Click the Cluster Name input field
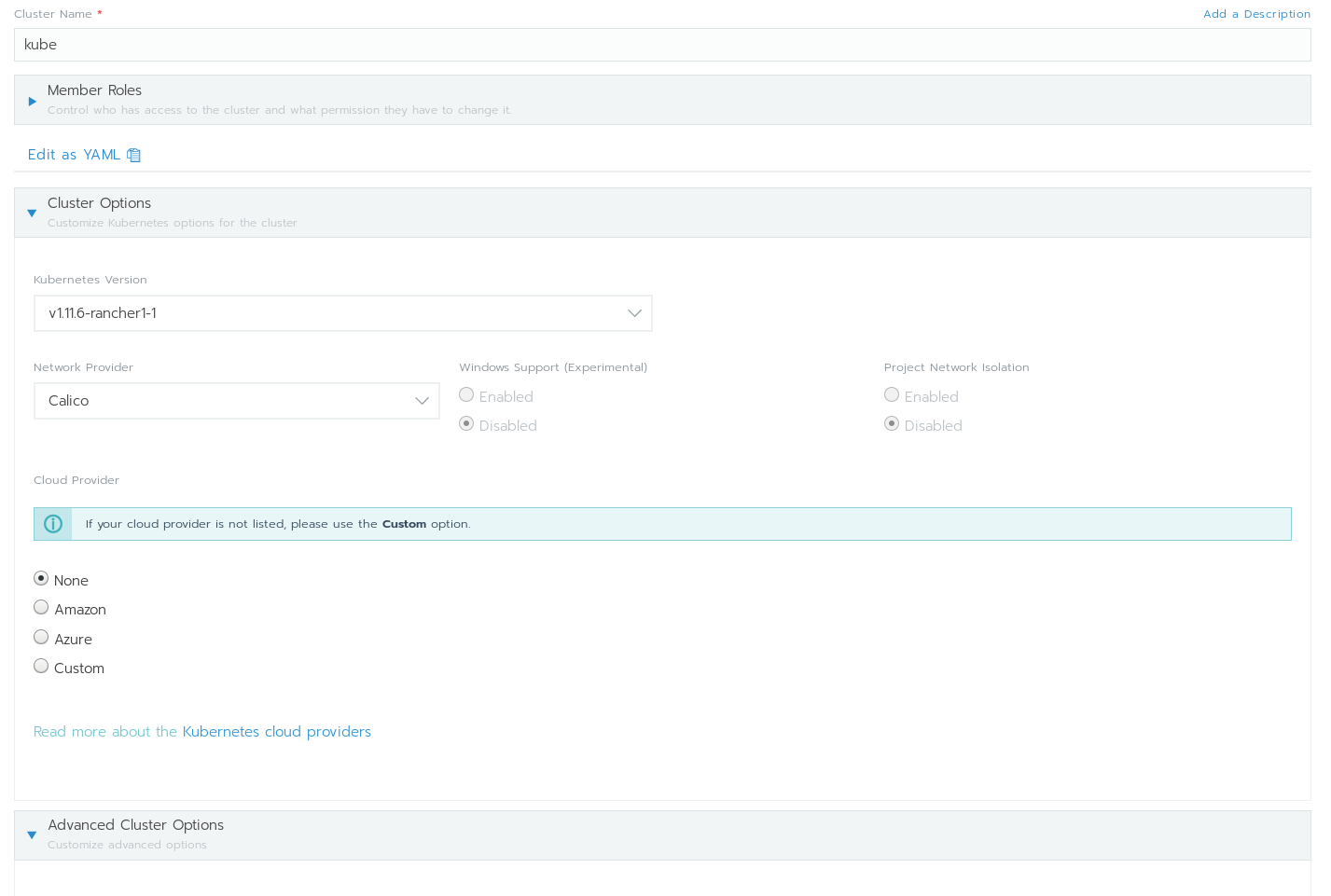The image size is (1331, 896). coord(662,45)
